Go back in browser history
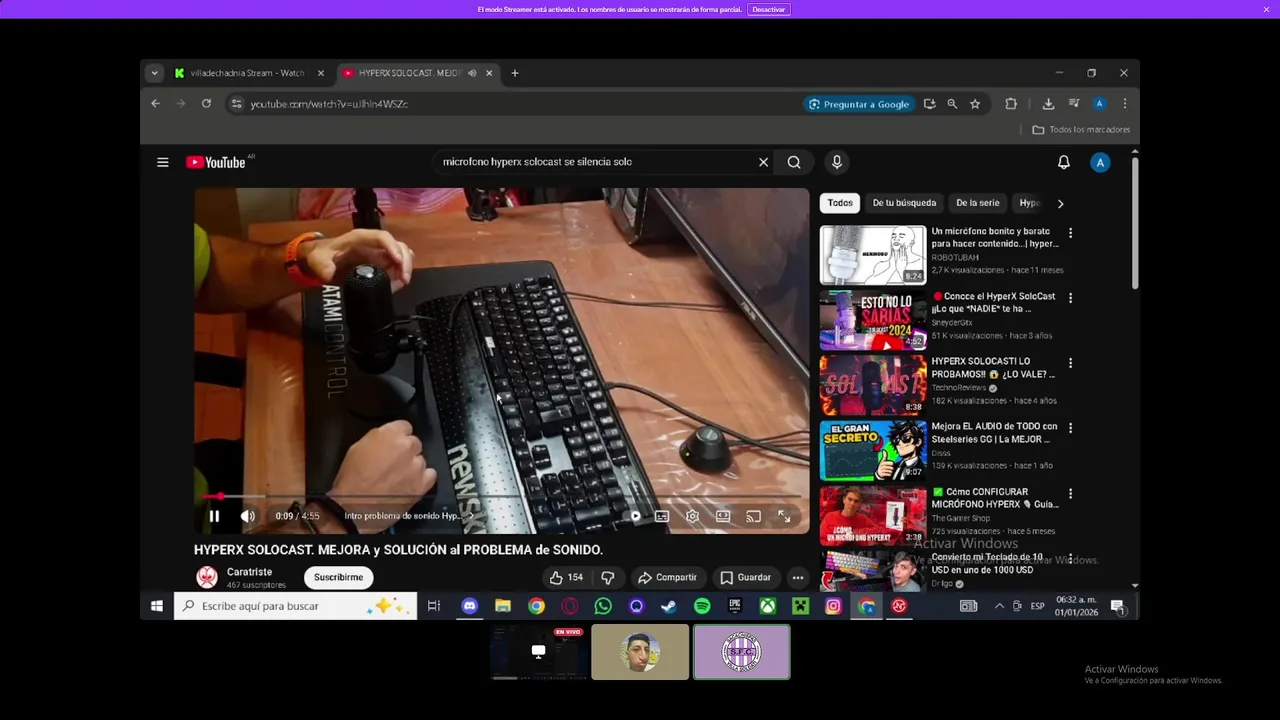Viewport: 1280px width, 720px height. (155, 103)
